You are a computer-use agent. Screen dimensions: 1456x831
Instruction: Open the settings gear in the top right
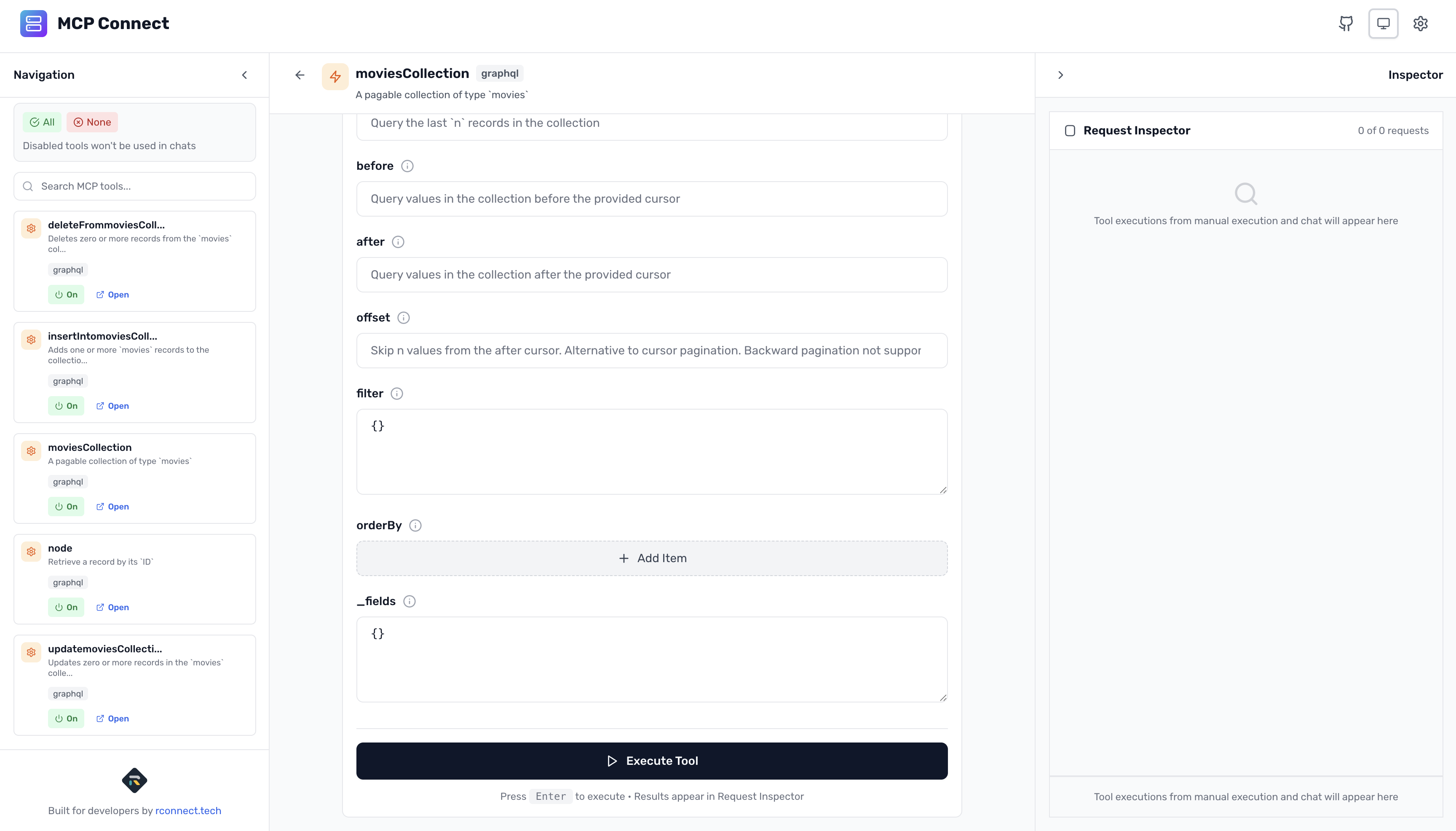(x=1421, y=24)
